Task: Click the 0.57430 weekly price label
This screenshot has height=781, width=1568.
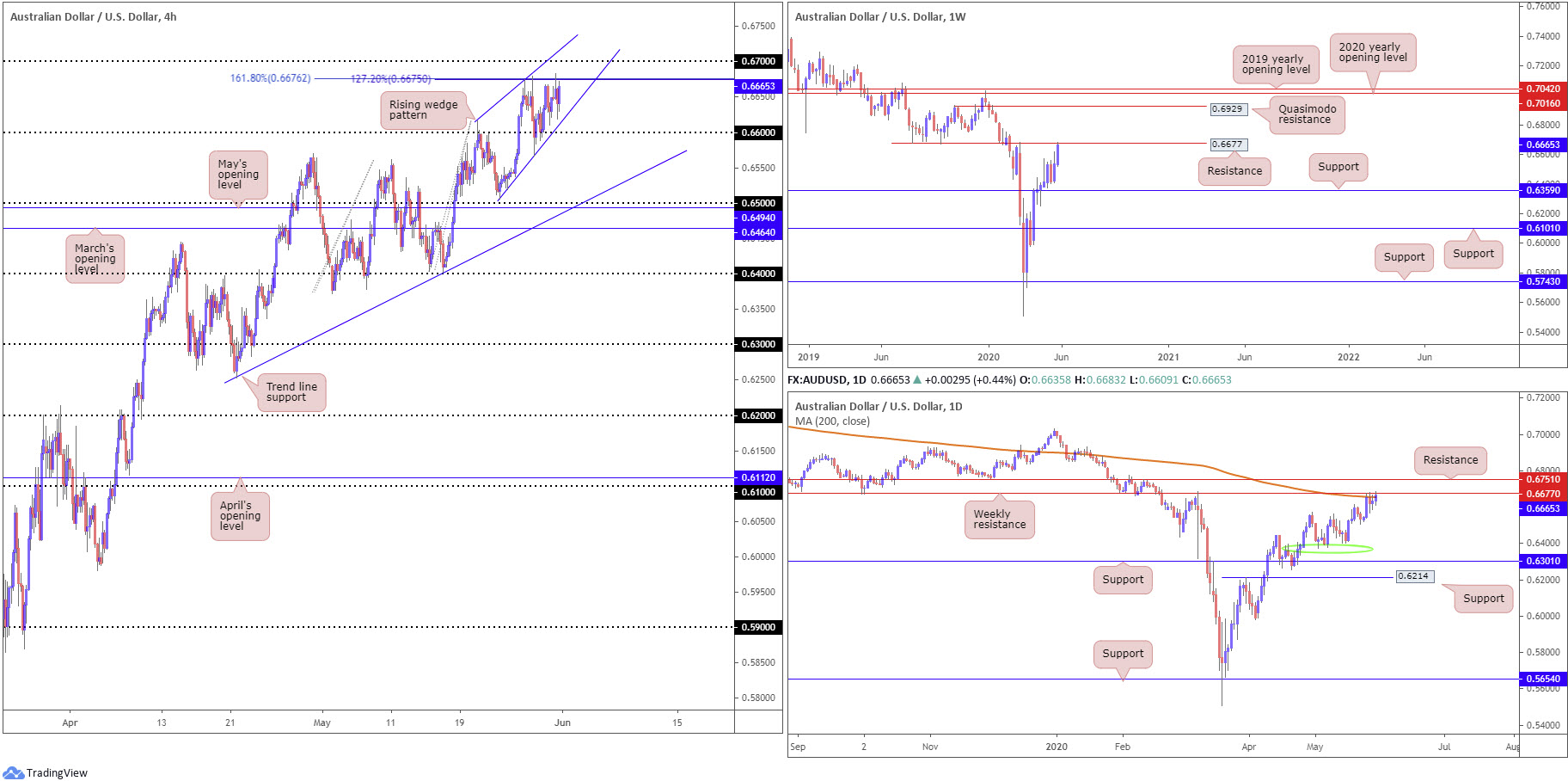Action: click(x=1542, y=281)
